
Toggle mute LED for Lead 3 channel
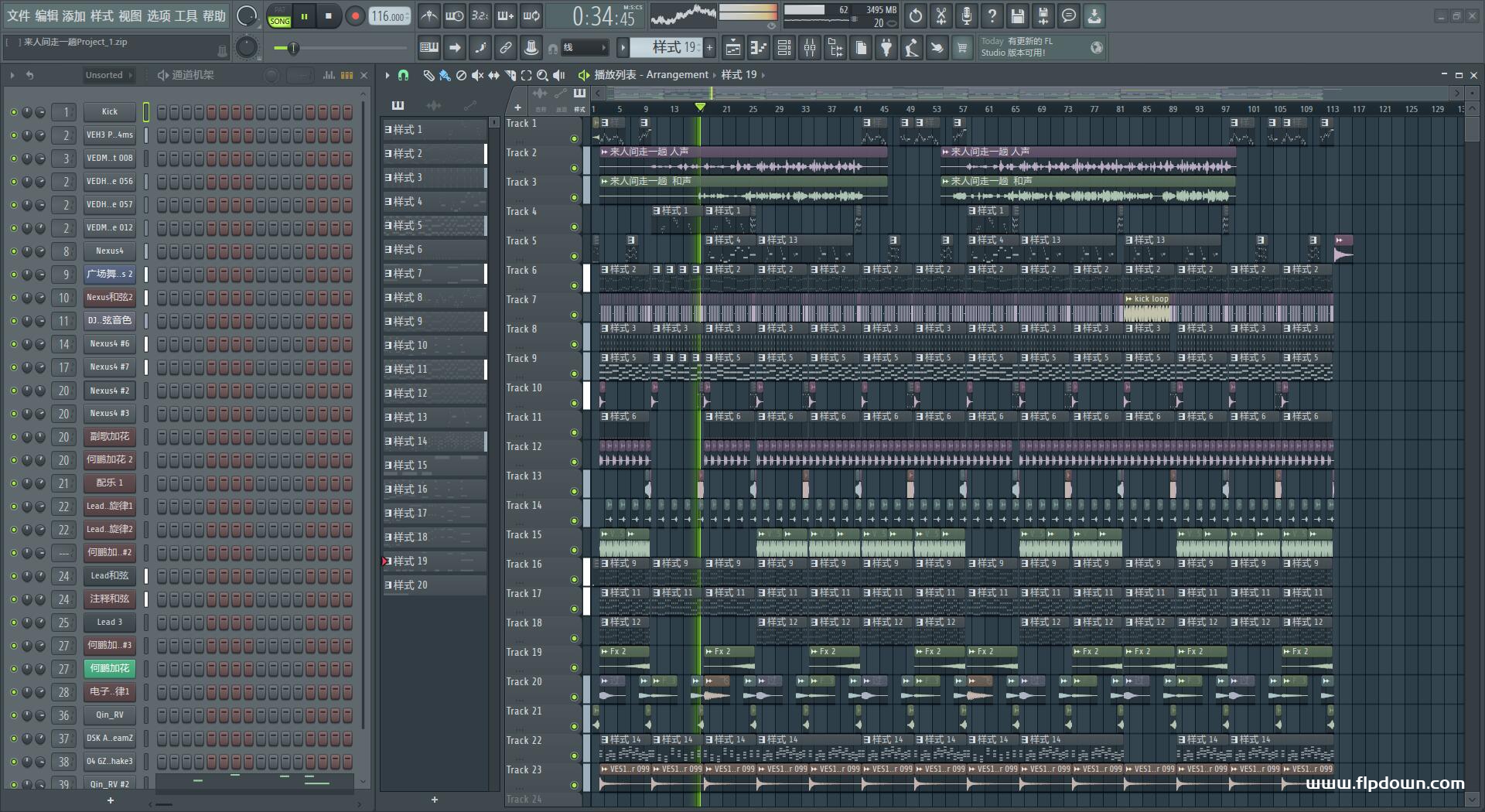pyautogui.click(x=13, y=623)
